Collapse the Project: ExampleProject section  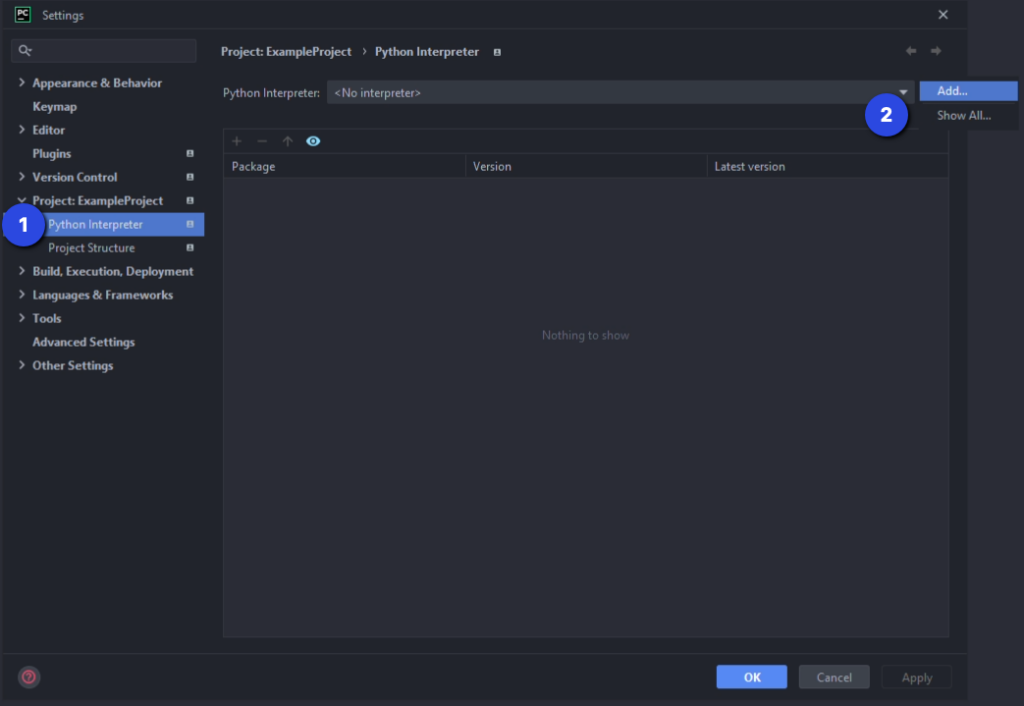pos(22,200)
